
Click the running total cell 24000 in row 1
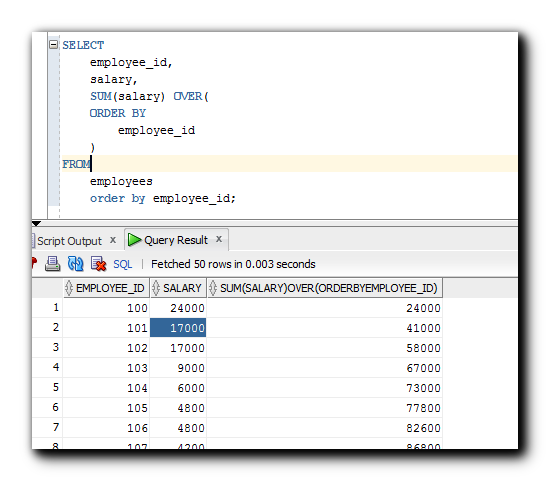coord(325,308)
